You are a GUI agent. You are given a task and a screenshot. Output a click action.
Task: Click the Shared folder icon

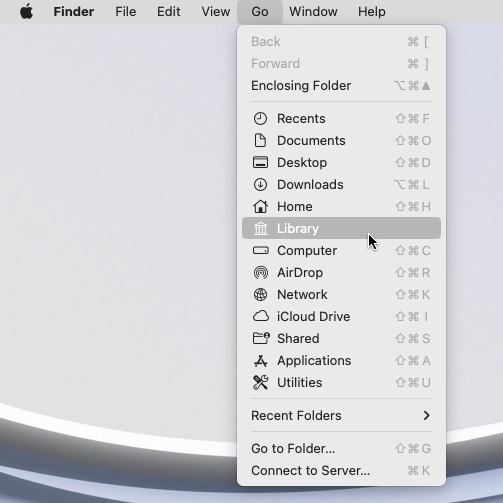click(x=261, y=338)
